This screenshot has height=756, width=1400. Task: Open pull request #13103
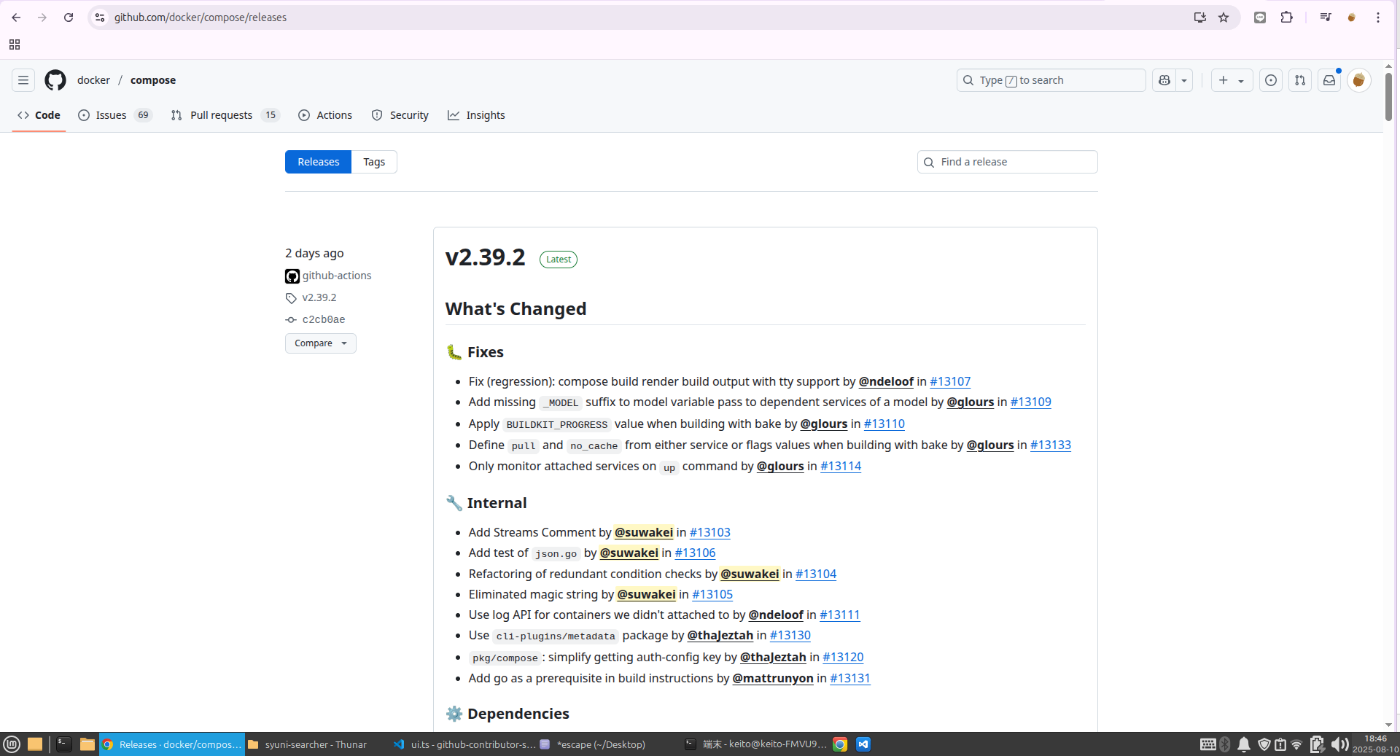[710, 532]
